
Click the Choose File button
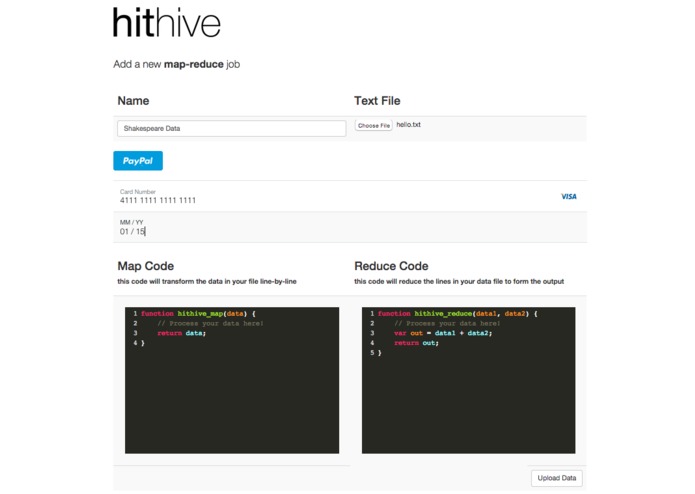point(374,125)
